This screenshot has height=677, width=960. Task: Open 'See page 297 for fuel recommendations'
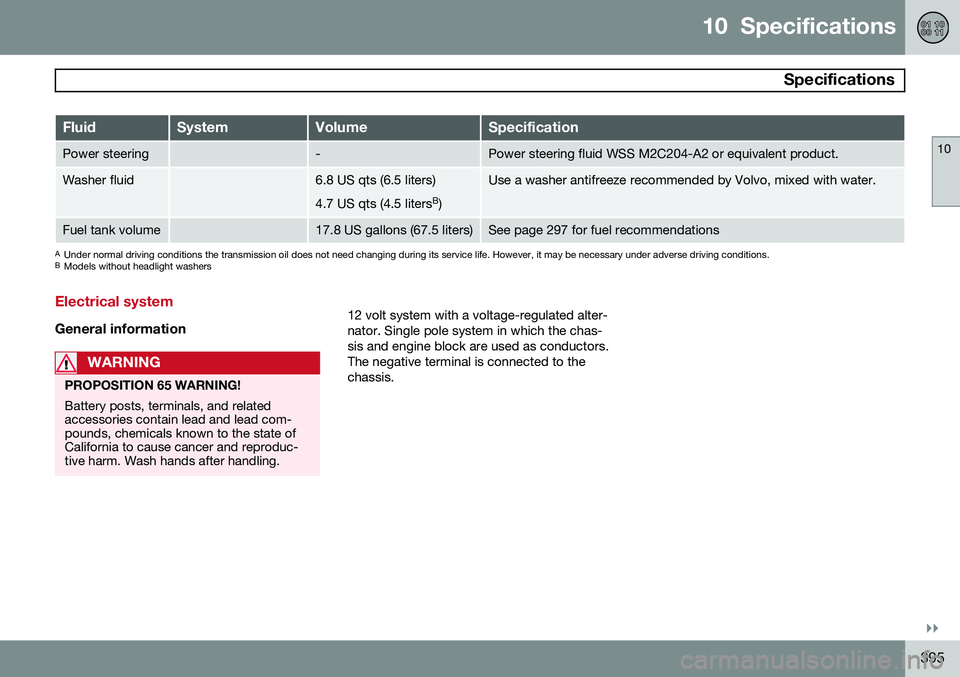[604, 230]
